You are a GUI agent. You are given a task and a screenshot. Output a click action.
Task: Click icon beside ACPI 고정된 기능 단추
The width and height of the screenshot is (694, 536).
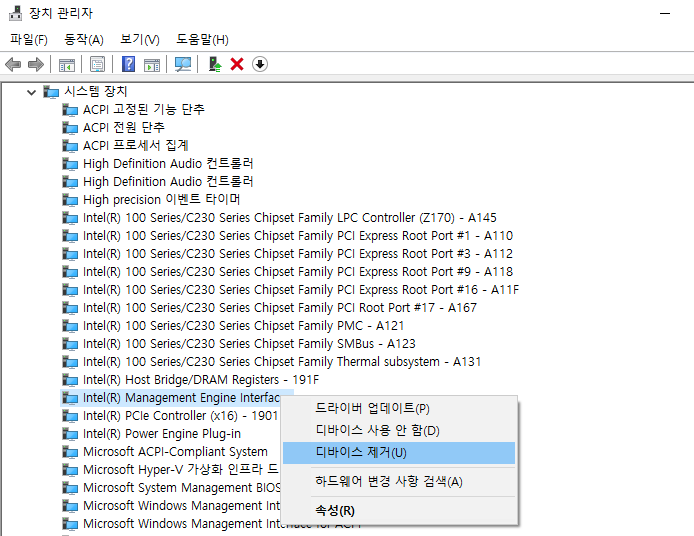pyautogui.click(x=70, y=110)
